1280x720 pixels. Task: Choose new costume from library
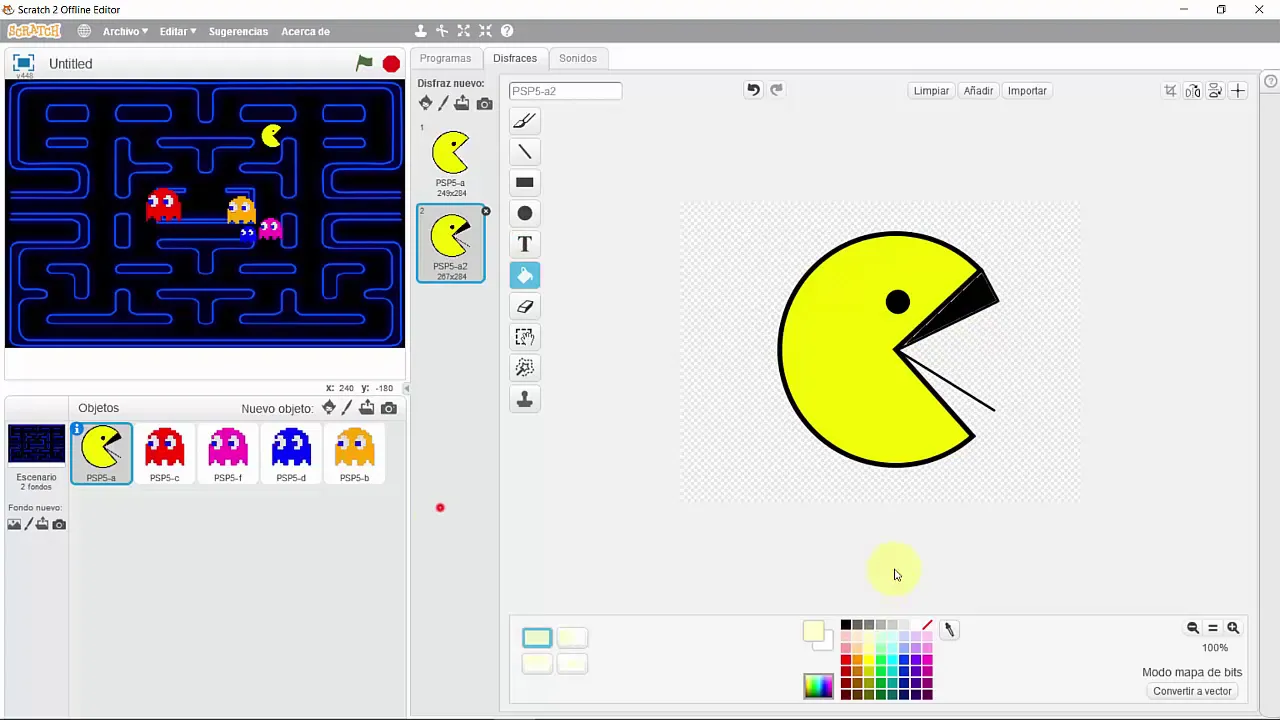coord(426,103)
